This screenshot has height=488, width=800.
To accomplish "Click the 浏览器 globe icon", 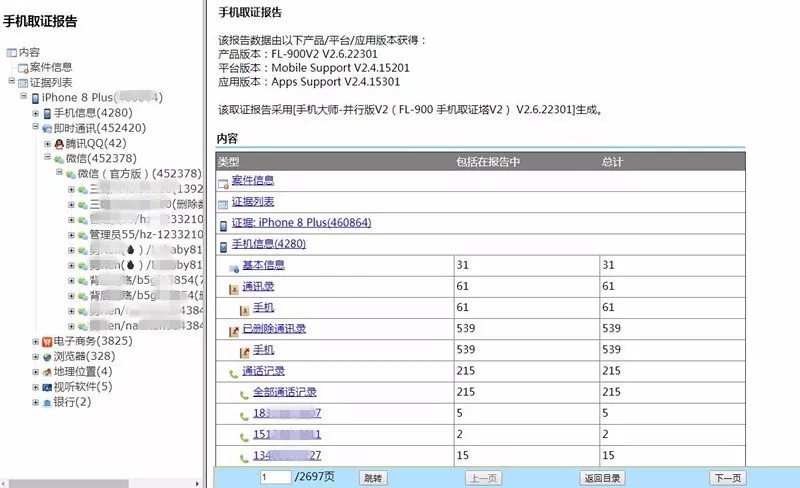I will tap(47, 357).
